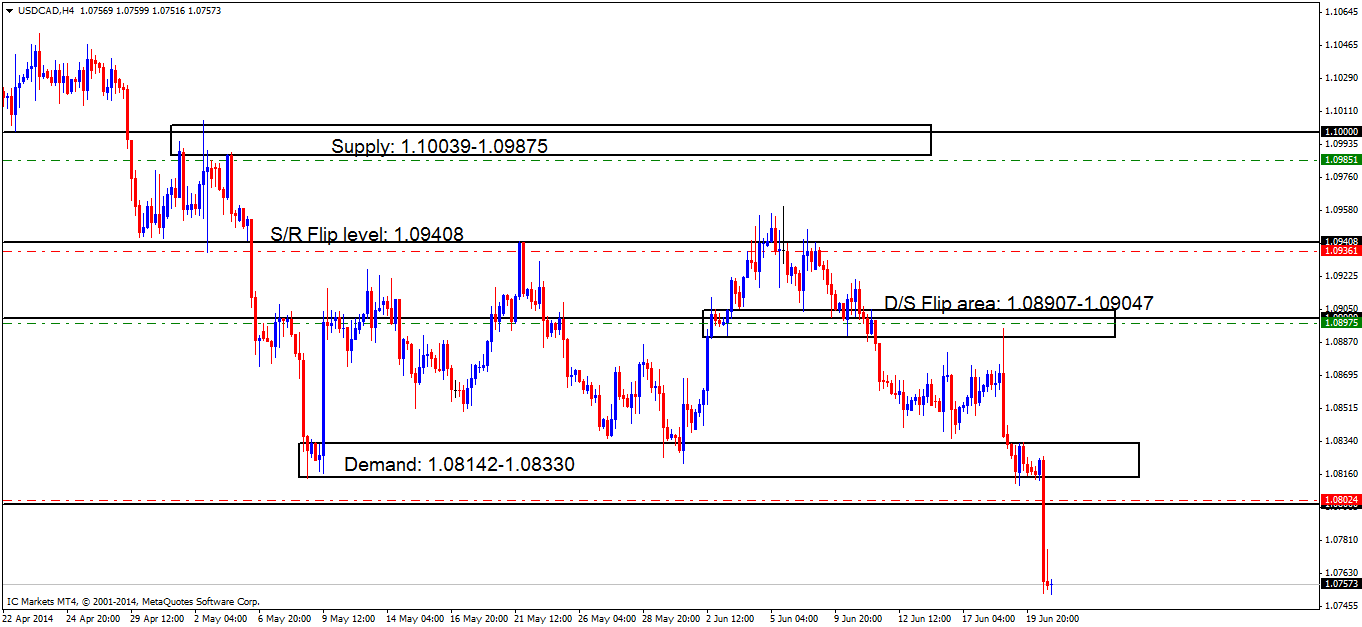This screenshot has width=1362, height=627.
Task: Click the current price tag 1.07573
Action: coord(1341,584)
